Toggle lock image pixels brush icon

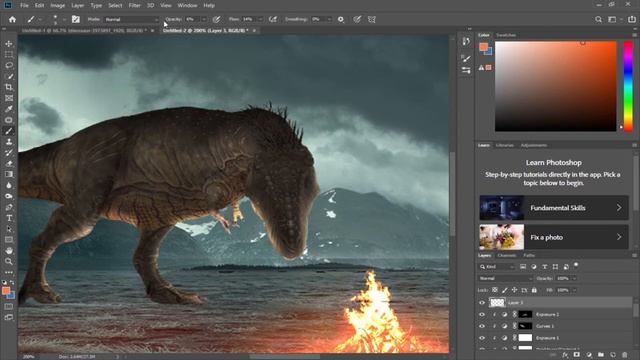pyautogui.click(x=505, y=290)
